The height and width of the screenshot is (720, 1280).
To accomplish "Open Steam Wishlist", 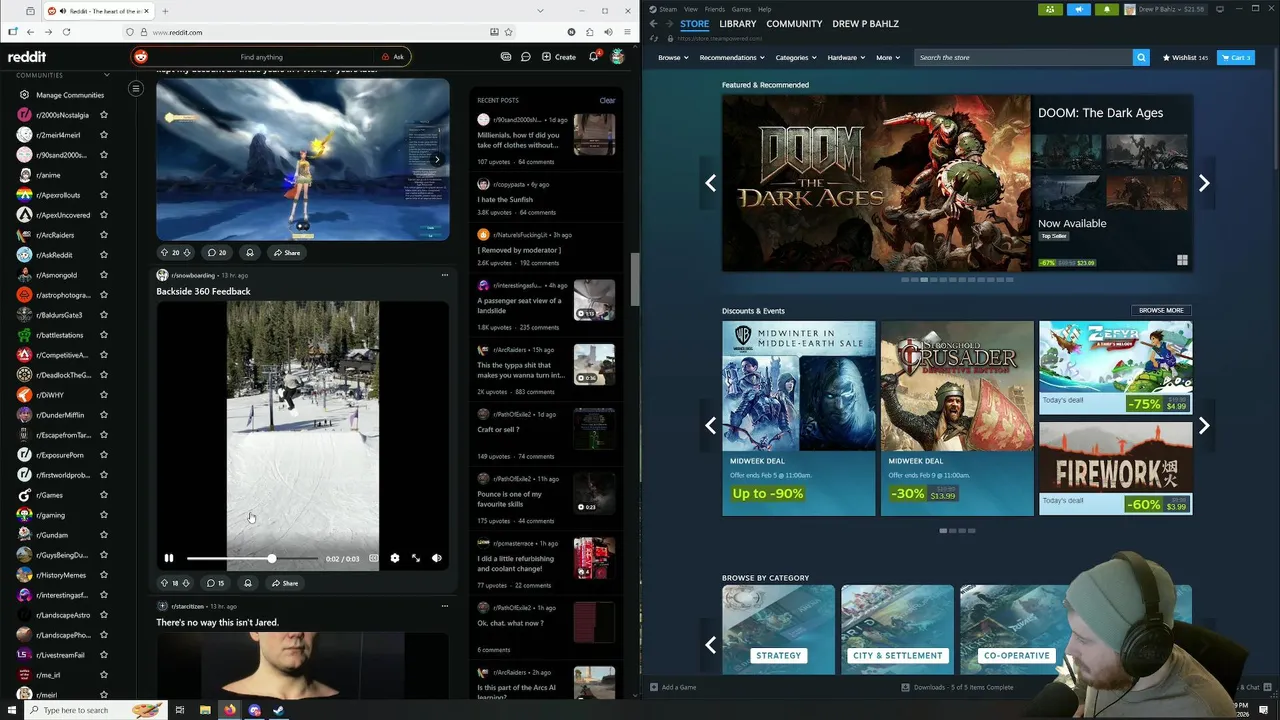I will click(1185, 57).
